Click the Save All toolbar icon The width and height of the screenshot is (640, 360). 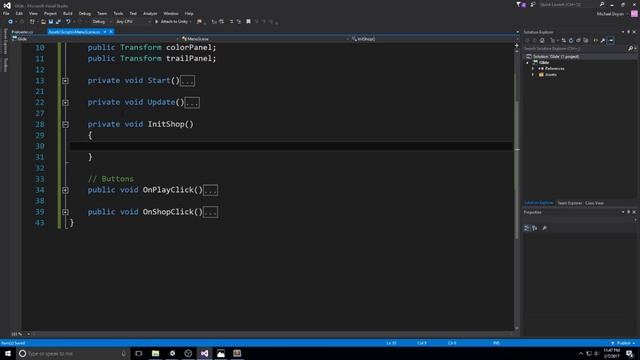coord(58,22)
